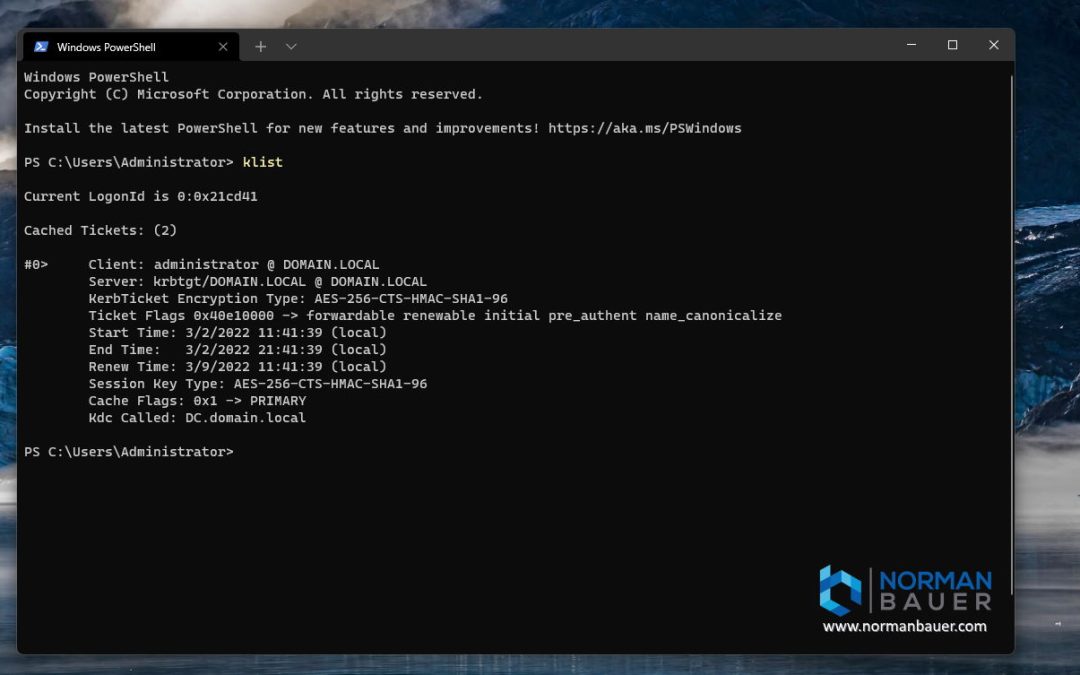The height and width of the screenshot is (675, 1080).
Task: Click the 'Current LogonId is 0:0x21cd41' line
Action: click(x=141, y=196)
